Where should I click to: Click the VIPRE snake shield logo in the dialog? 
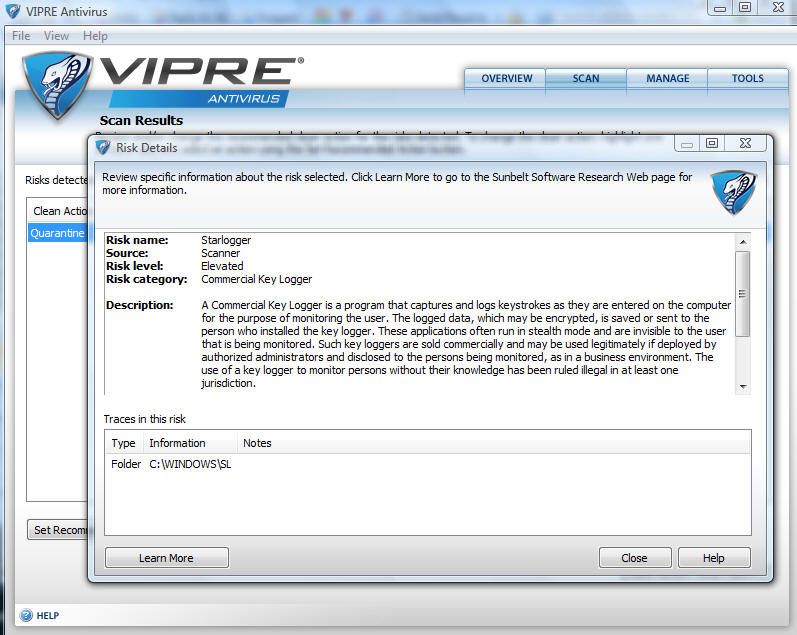click(732, 192)
